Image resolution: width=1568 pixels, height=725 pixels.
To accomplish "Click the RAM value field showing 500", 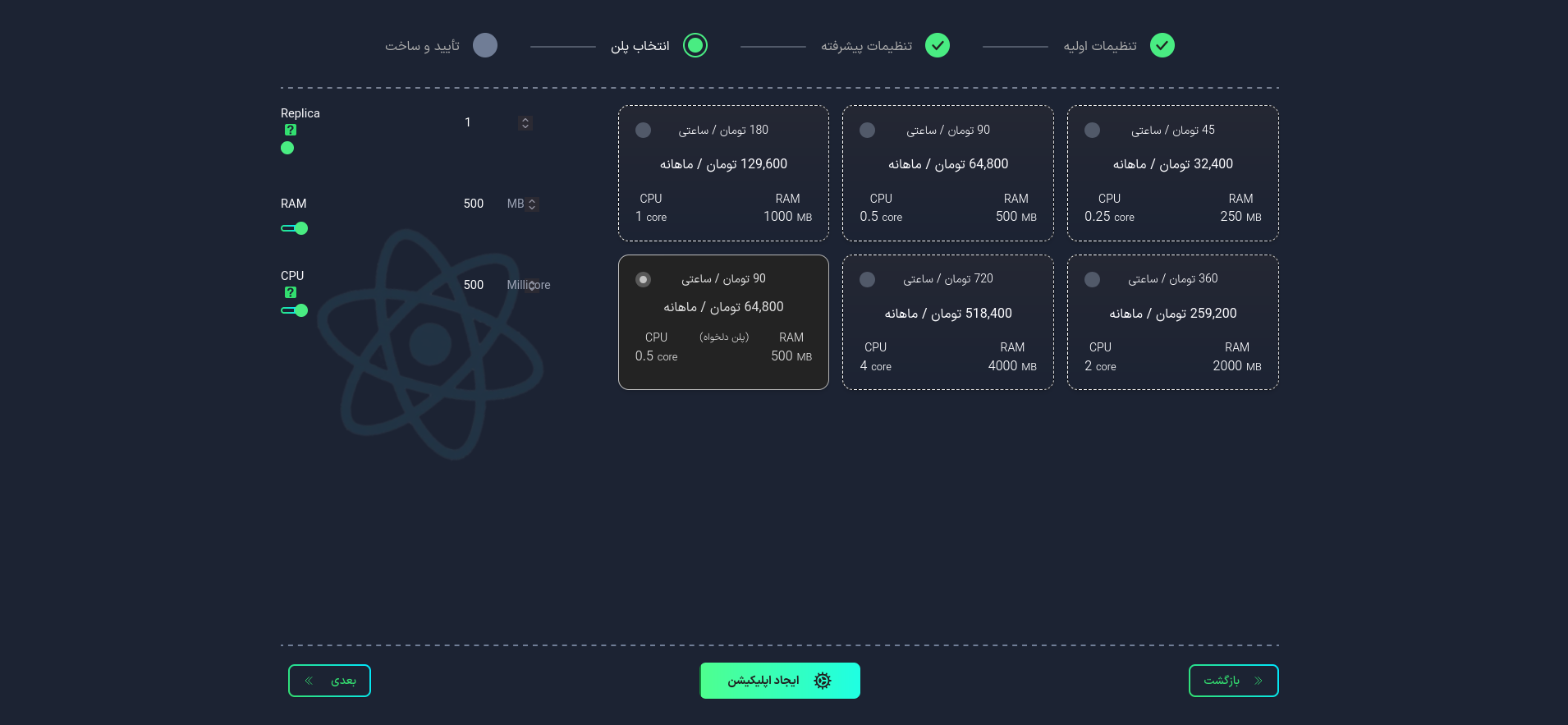I will pyautogui.click(x=474, y=204).
